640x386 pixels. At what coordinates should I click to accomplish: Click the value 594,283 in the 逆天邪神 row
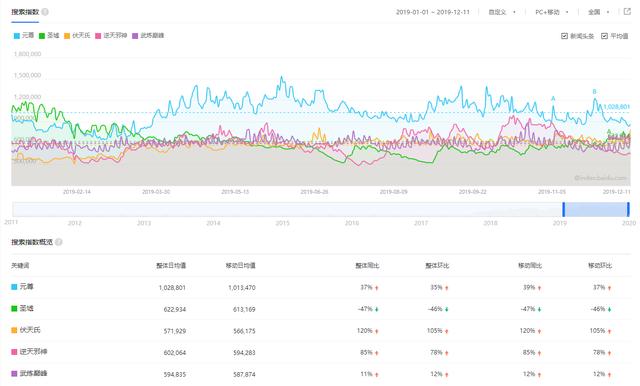[x=244, y=353]
